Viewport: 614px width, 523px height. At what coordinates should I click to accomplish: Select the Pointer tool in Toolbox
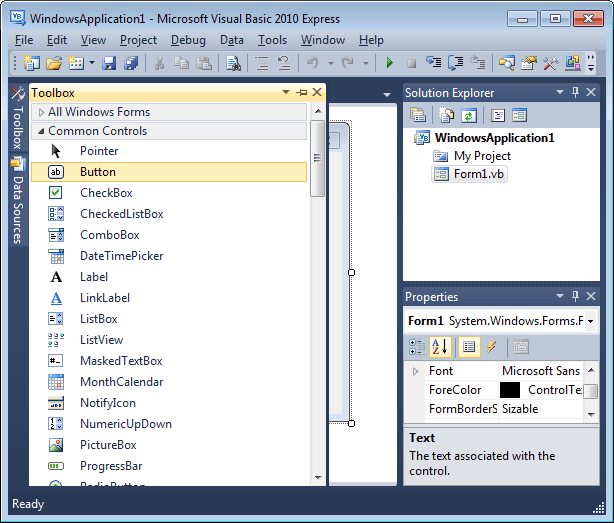click(x=169, y=151)
